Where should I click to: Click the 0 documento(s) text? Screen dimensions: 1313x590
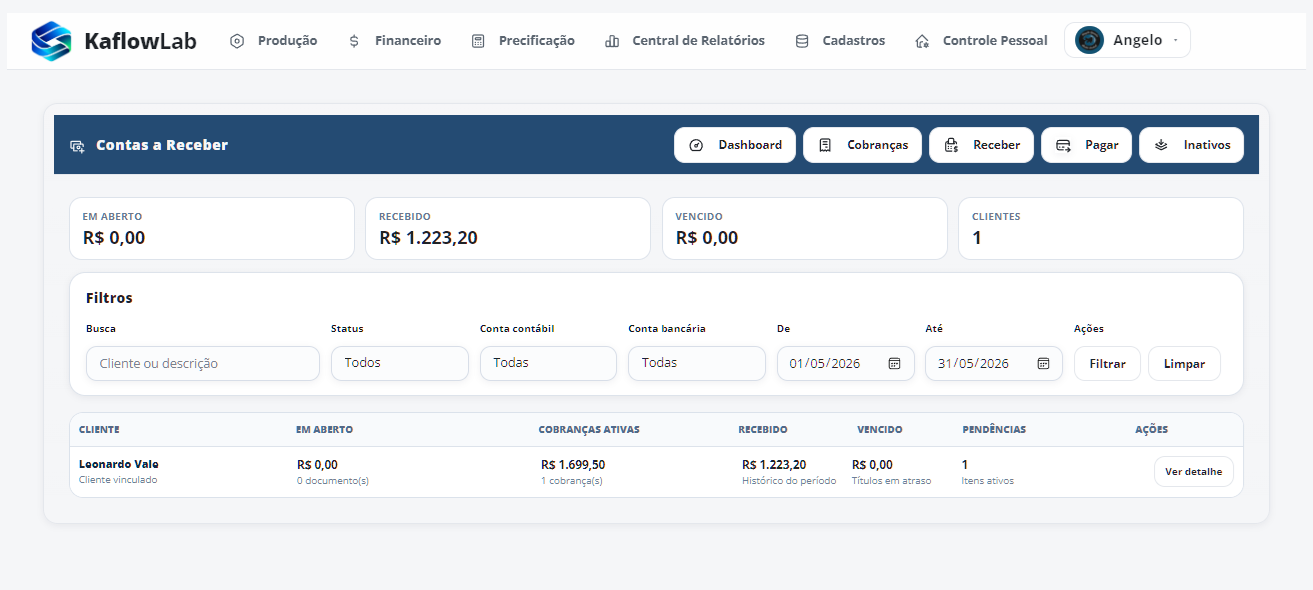333,481
